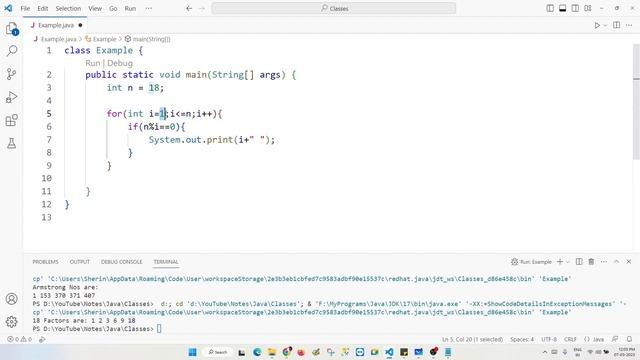This screenshot has width=640, height=360.
Task: Open the Accounts menu icon
Action: point(11,299)
